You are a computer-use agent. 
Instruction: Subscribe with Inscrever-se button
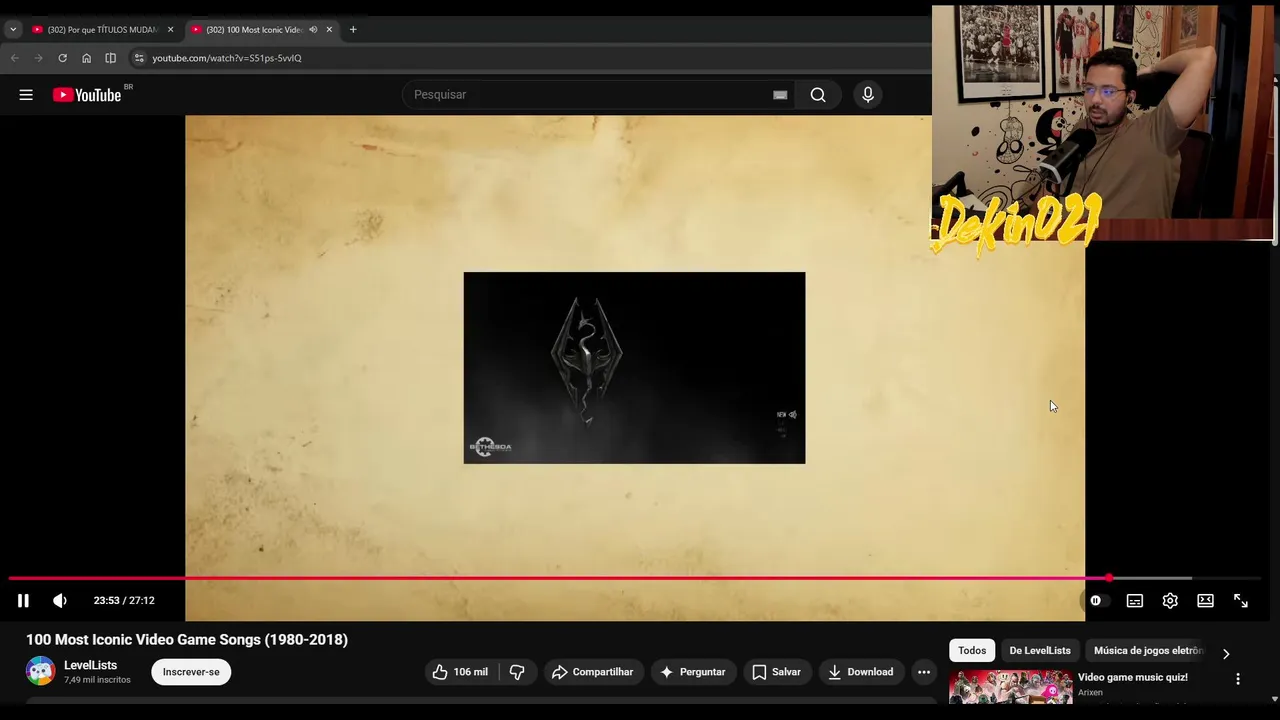pos(191,672)
